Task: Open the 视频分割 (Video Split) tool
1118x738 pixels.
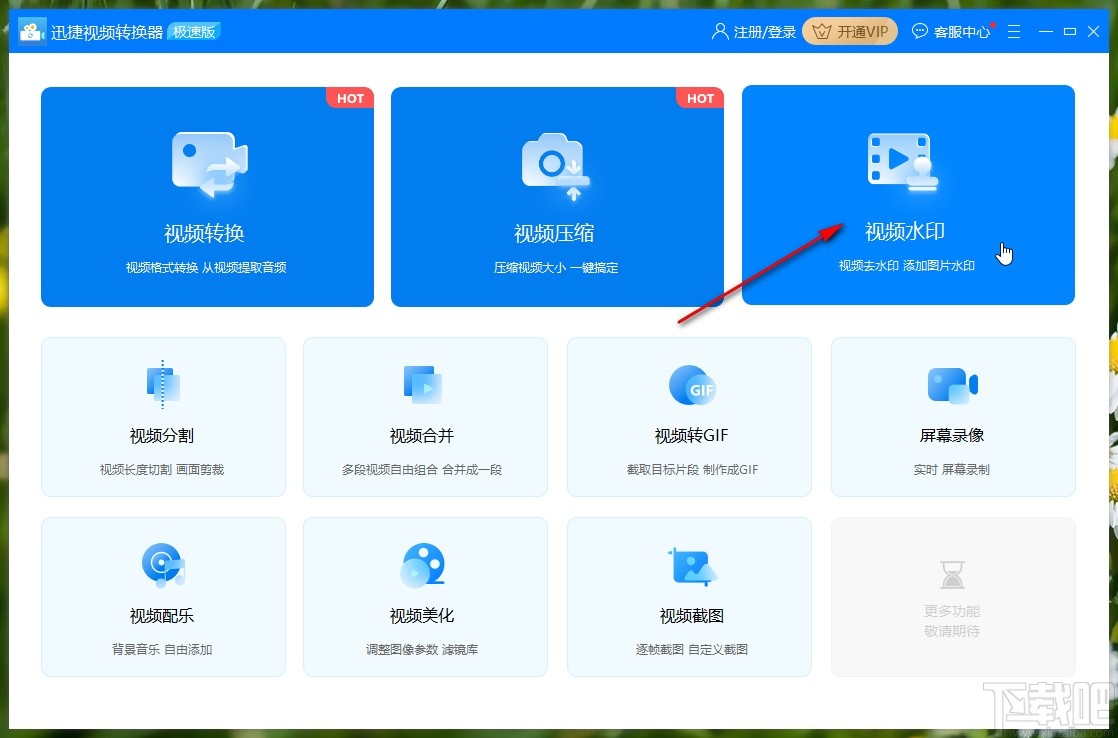Action: coord(163,417)
